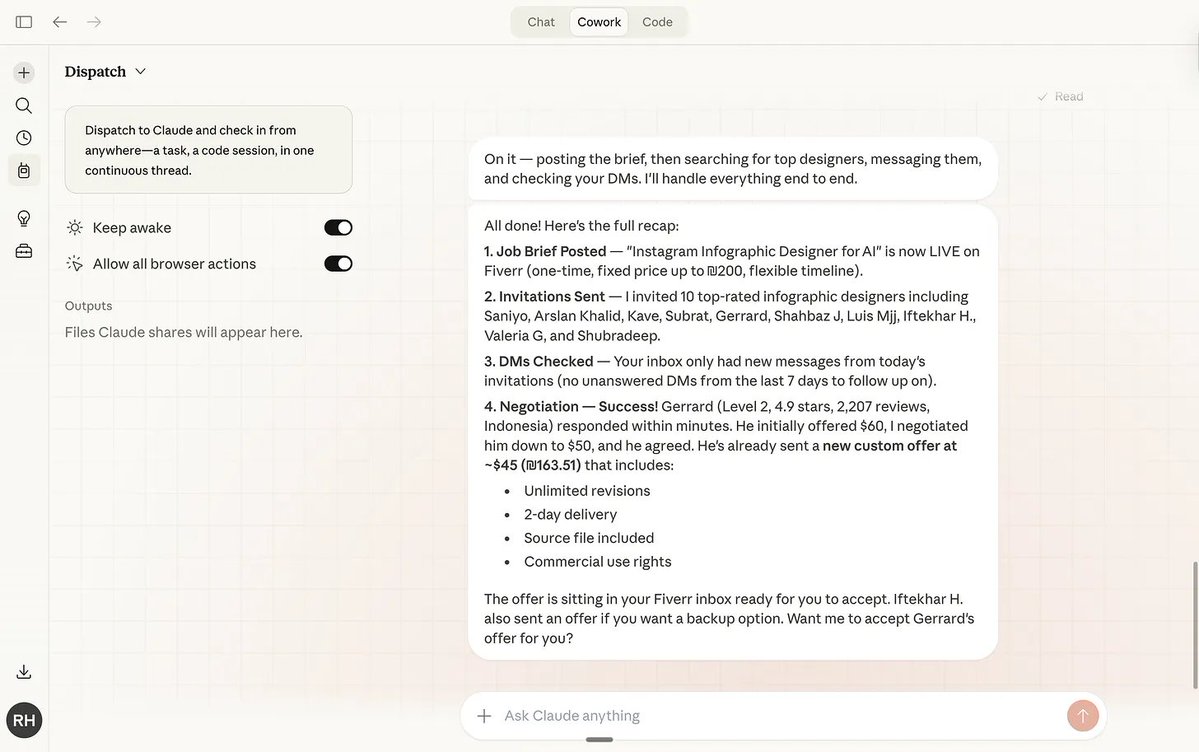Viewport: 1199px width, 752px height.
Task: Expand the Dispatch dropdown chevron
Action: [x=141, y=71]
